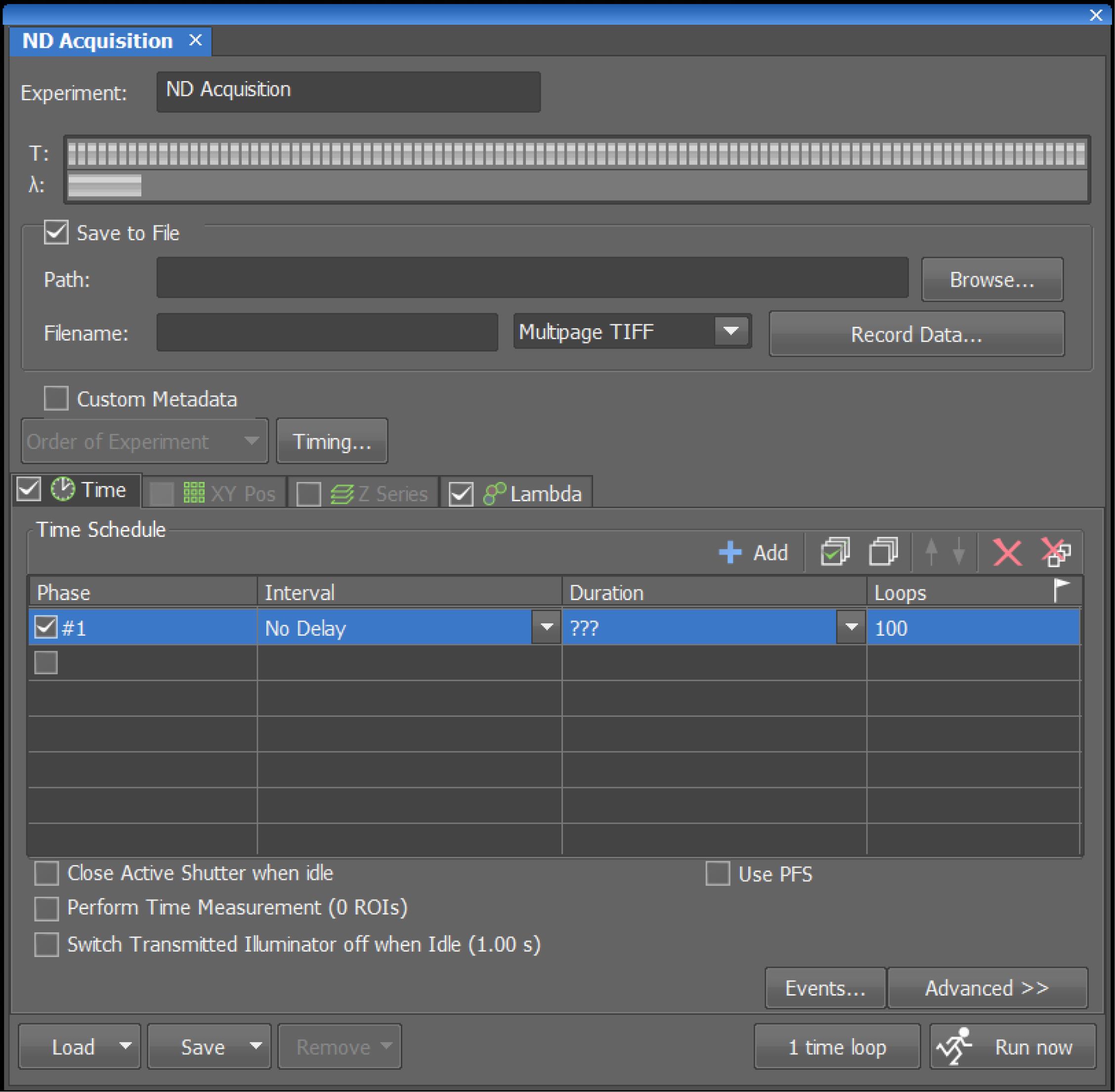Open the Load button dropdown arrow
The height and width of the screenshot is (1092, 1115).
click(126, 1046)
